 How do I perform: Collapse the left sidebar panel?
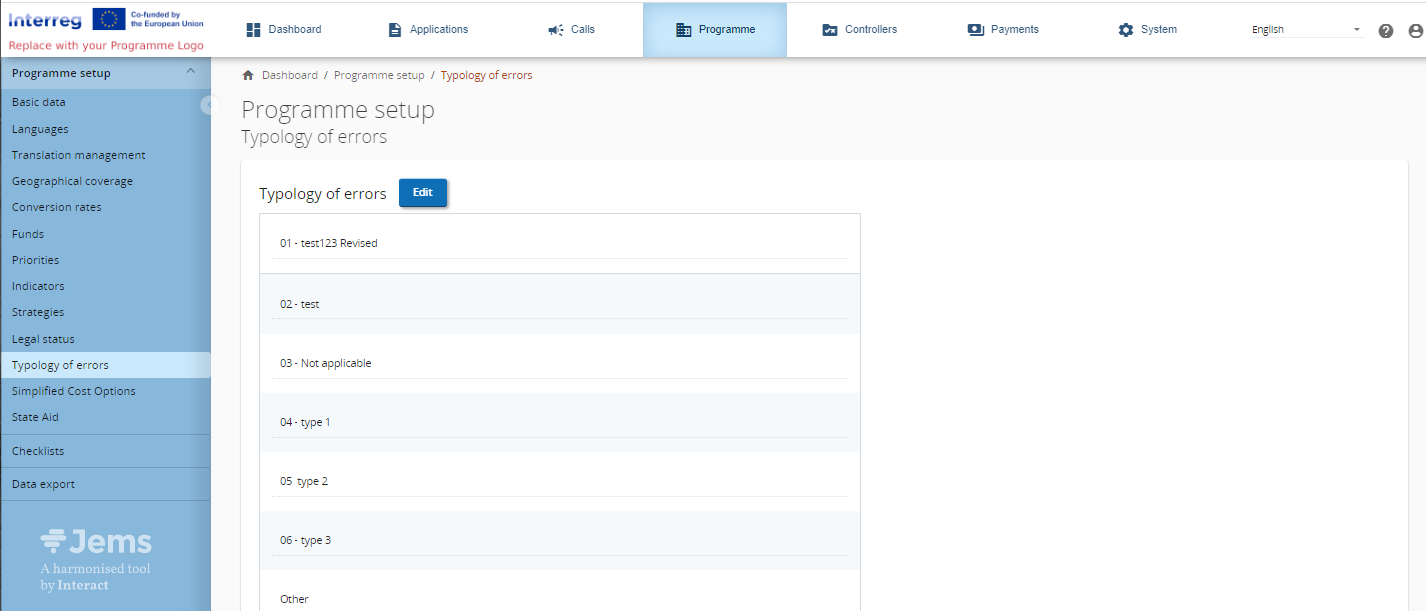[207, 105]
